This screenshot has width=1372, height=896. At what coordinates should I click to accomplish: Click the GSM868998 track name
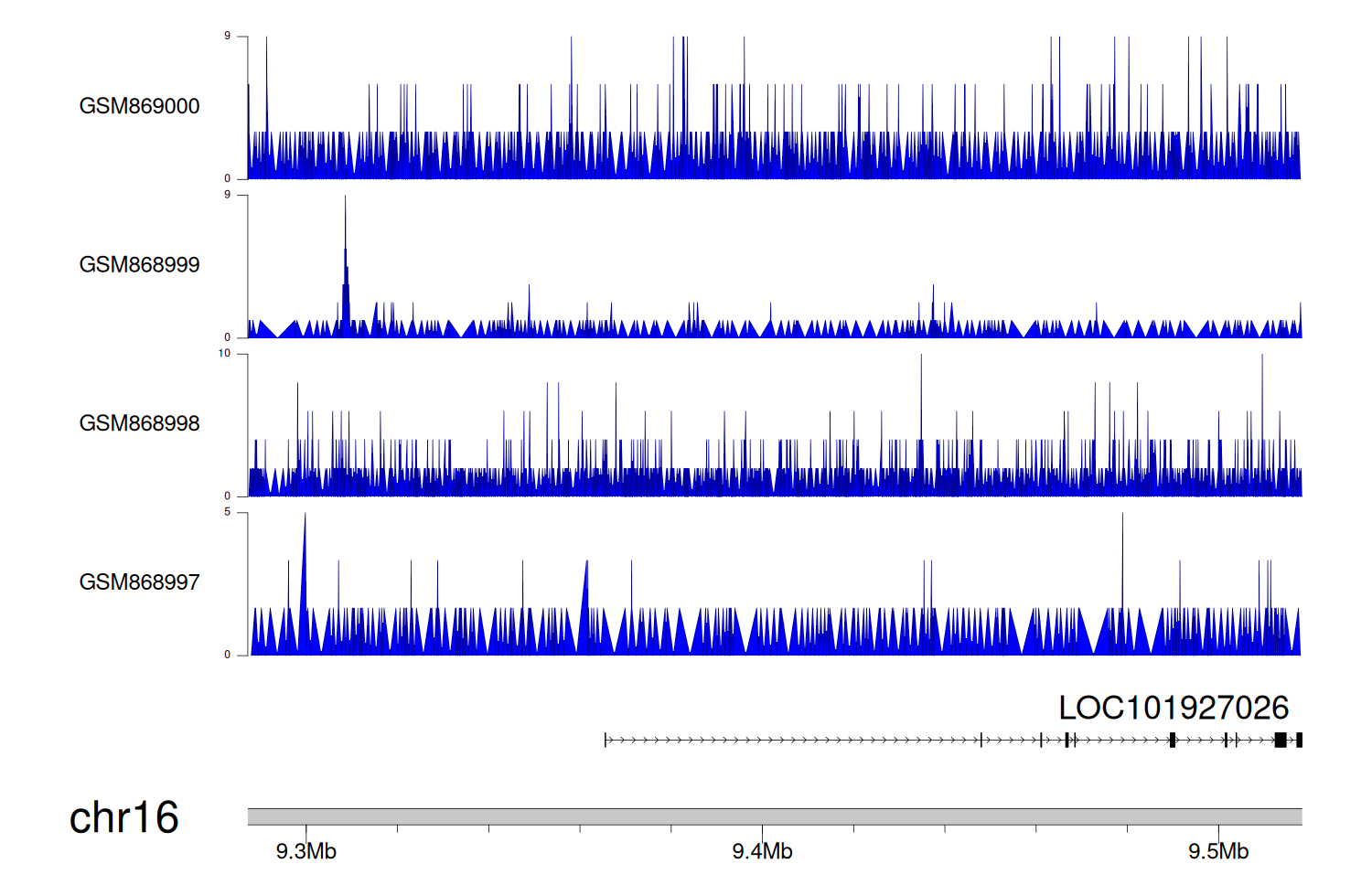click(139, 423)
